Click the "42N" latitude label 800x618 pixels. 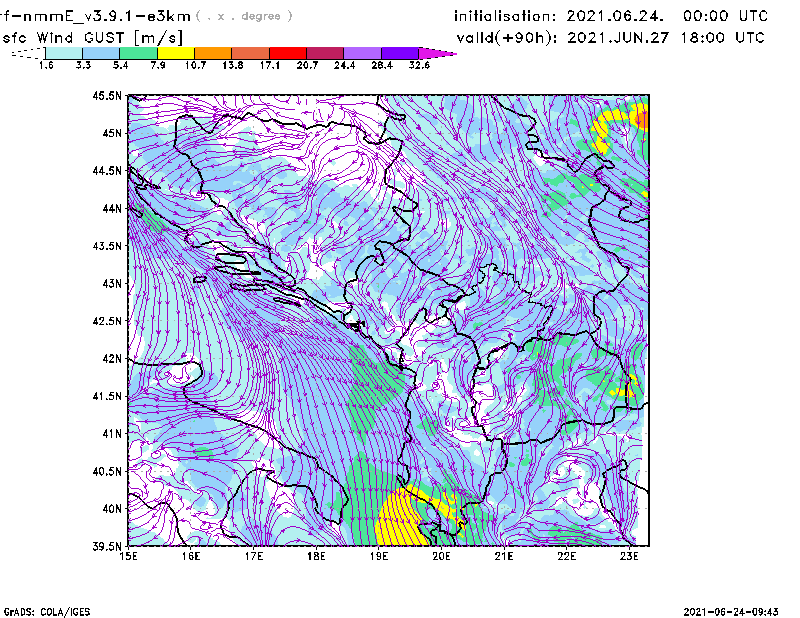(112, 359)
